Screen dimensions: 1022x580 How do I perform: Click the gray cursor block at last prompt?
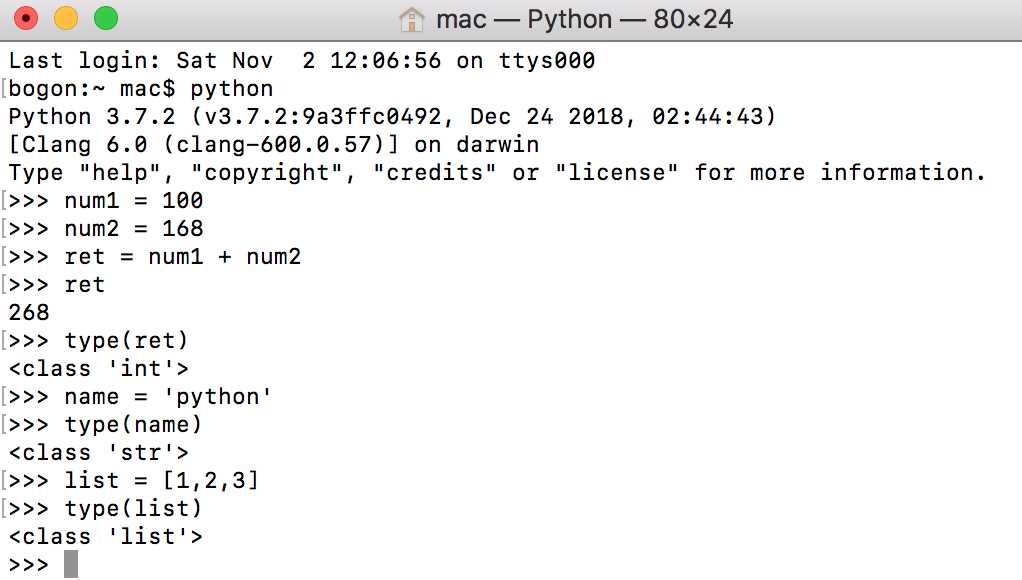coord(71,564)
